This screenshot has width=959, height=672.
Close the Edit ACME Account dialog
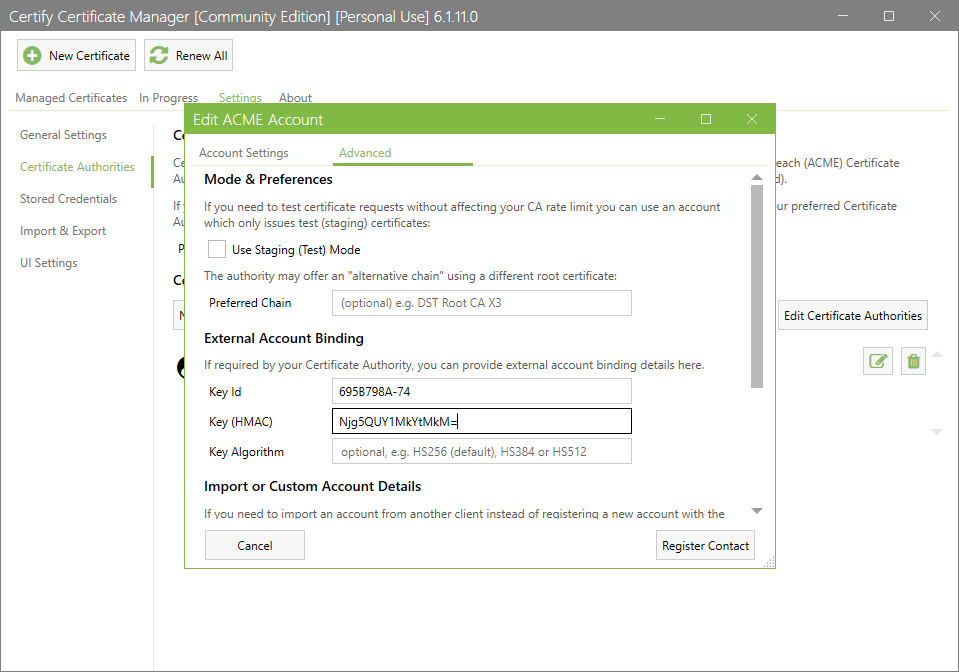pyautogui.click(x=752, y=119)
